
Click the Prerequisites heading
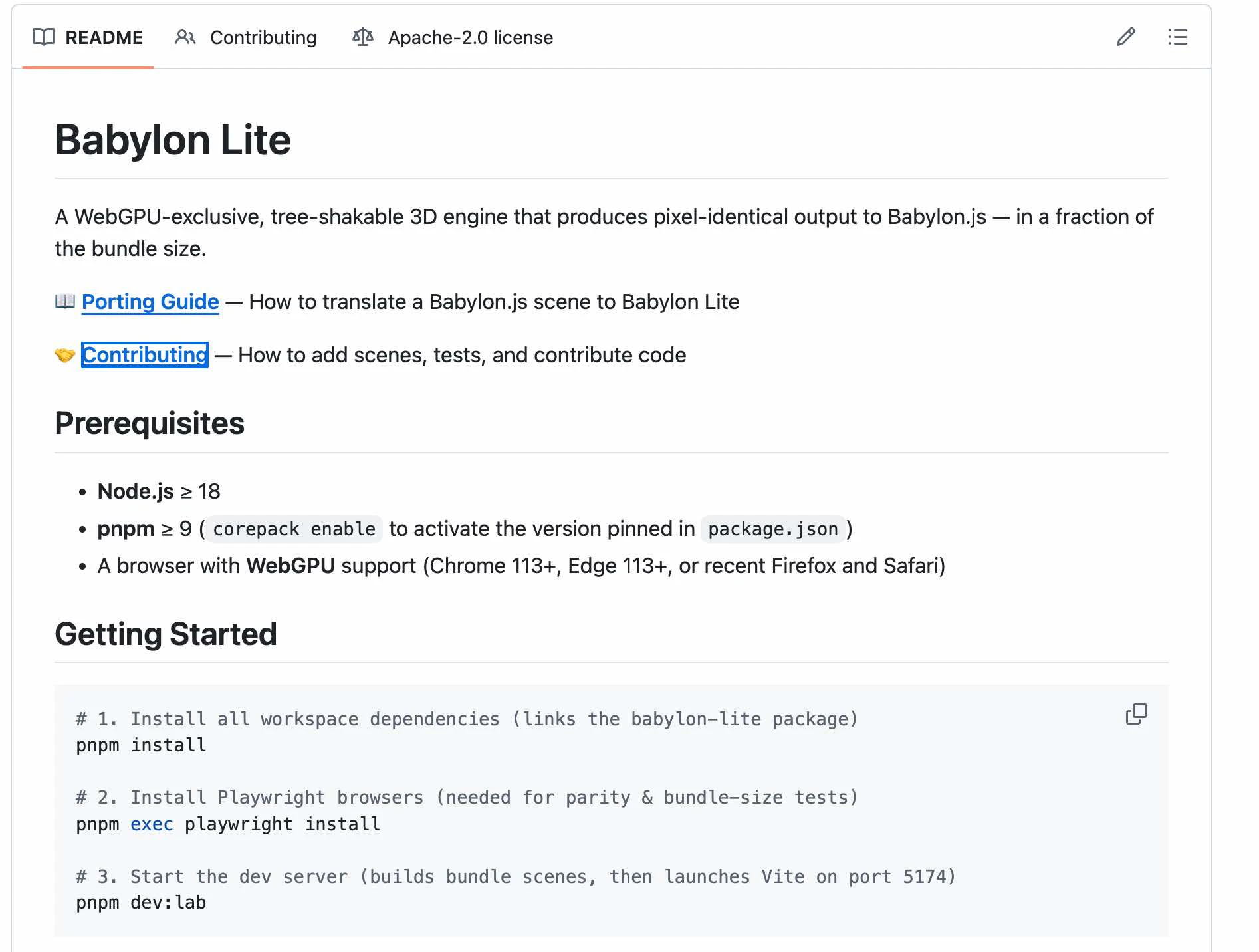[x=150, y=423]
